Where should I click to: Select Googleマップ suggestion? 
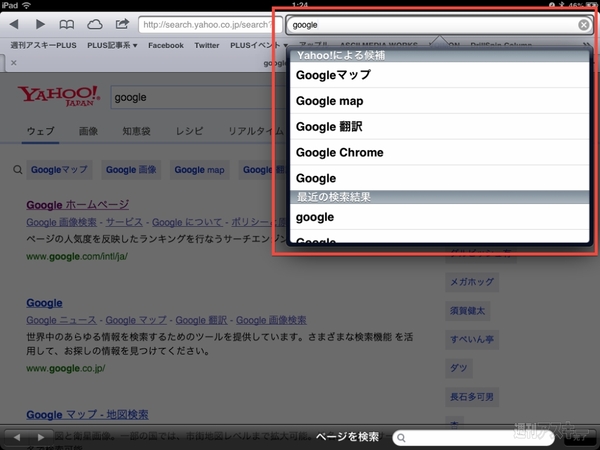pos(439,75)
